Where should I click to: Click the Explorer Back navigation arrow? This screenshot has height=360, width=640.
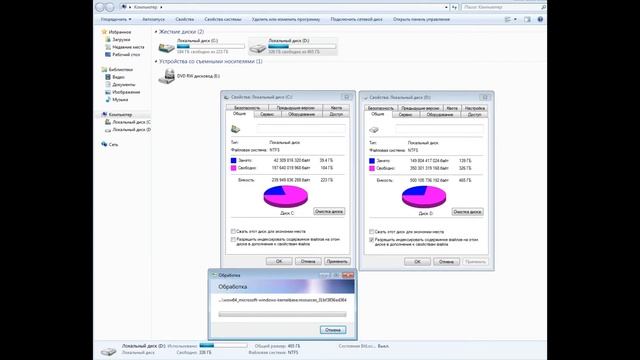(x=100, y=7)
